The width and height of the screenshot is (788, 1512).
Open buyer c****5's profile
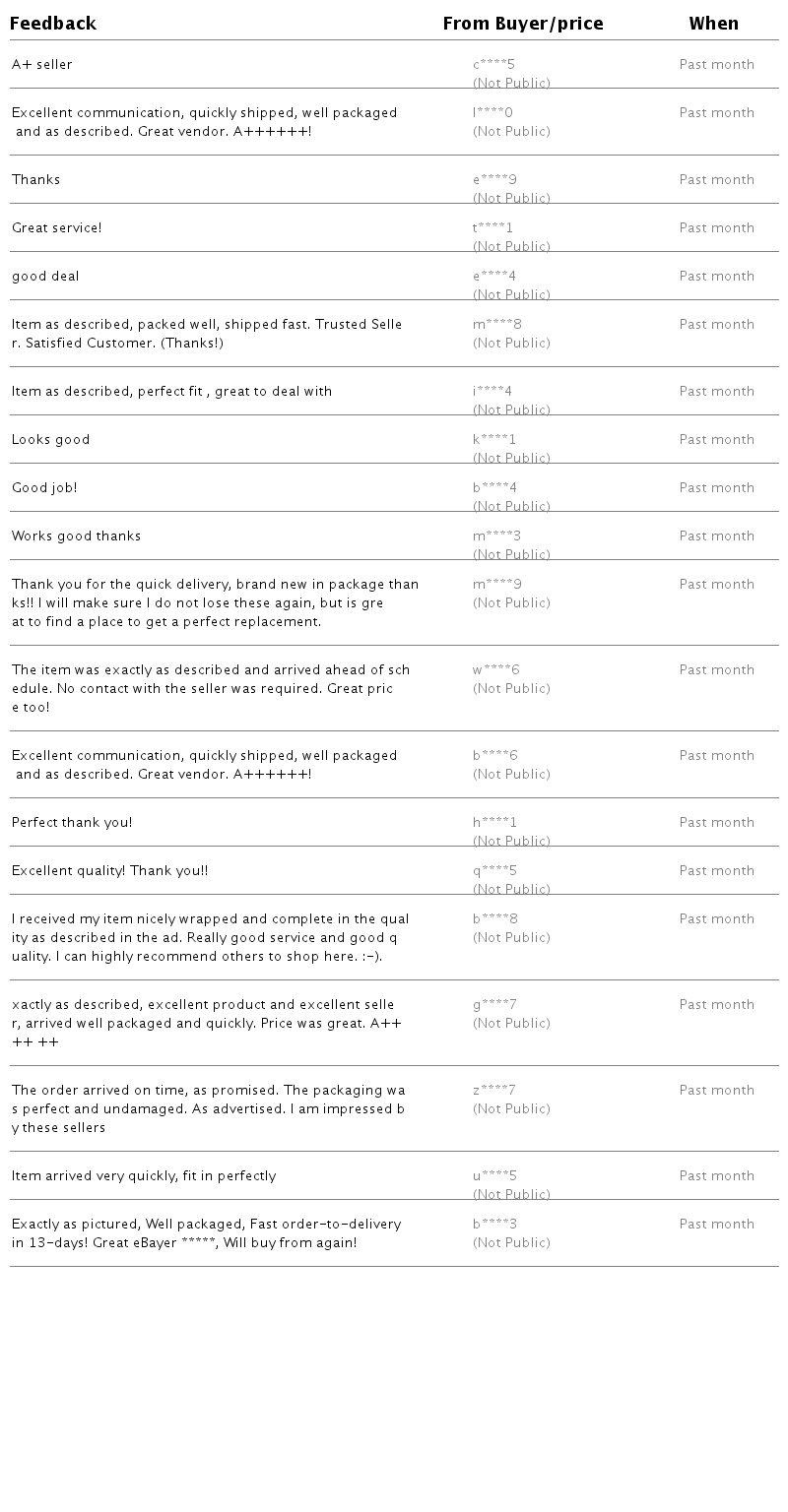(x=493, y=65)
